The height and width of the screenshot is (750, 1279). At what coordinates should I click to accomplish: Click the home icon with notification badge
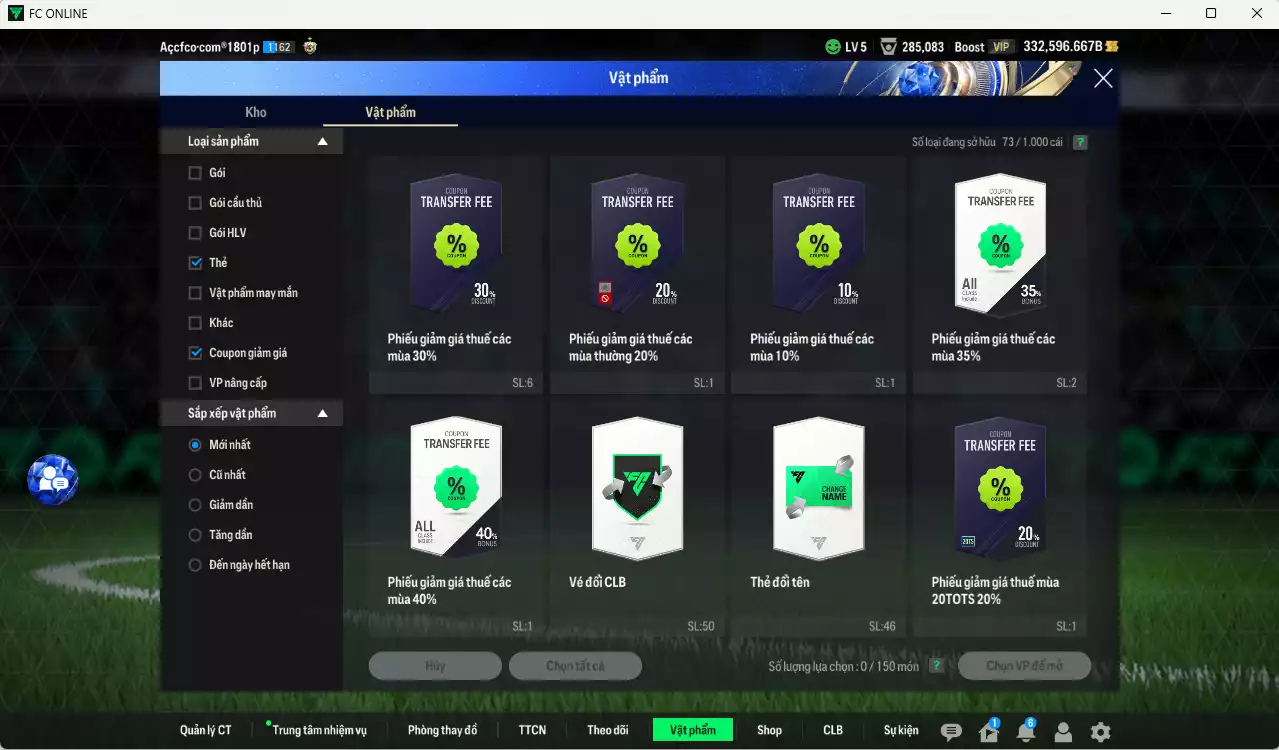pos(988,732)
